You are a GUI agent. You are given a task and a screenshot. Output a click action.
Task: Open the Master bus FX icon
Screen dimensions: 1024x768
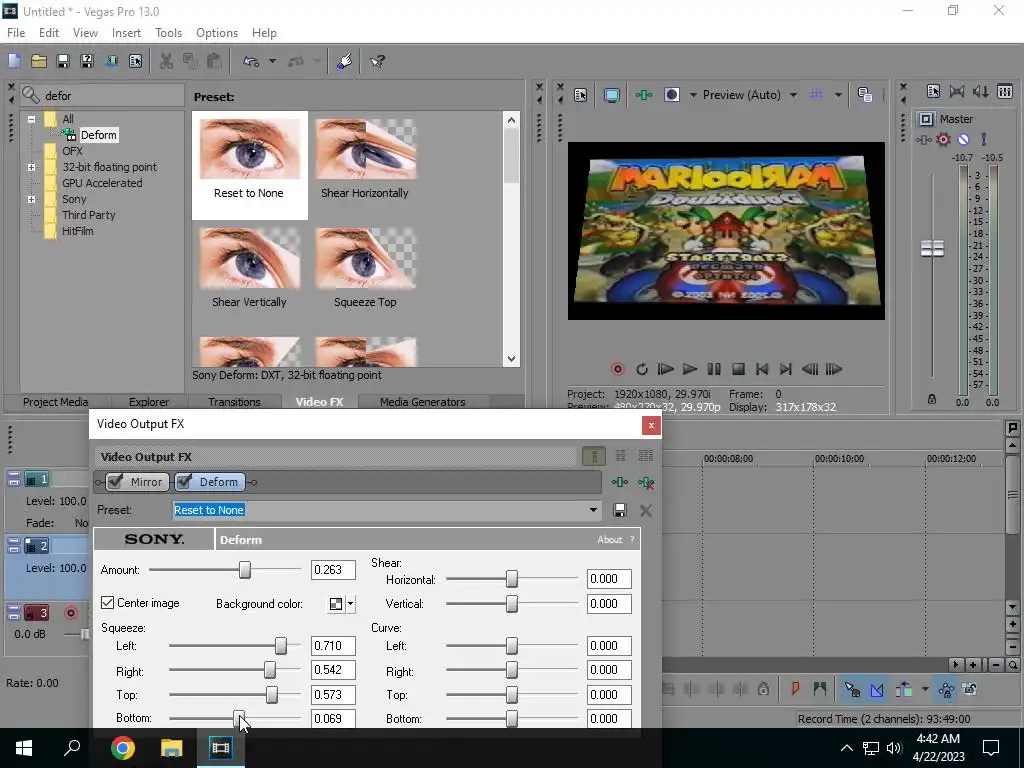(x=923, y=139)
